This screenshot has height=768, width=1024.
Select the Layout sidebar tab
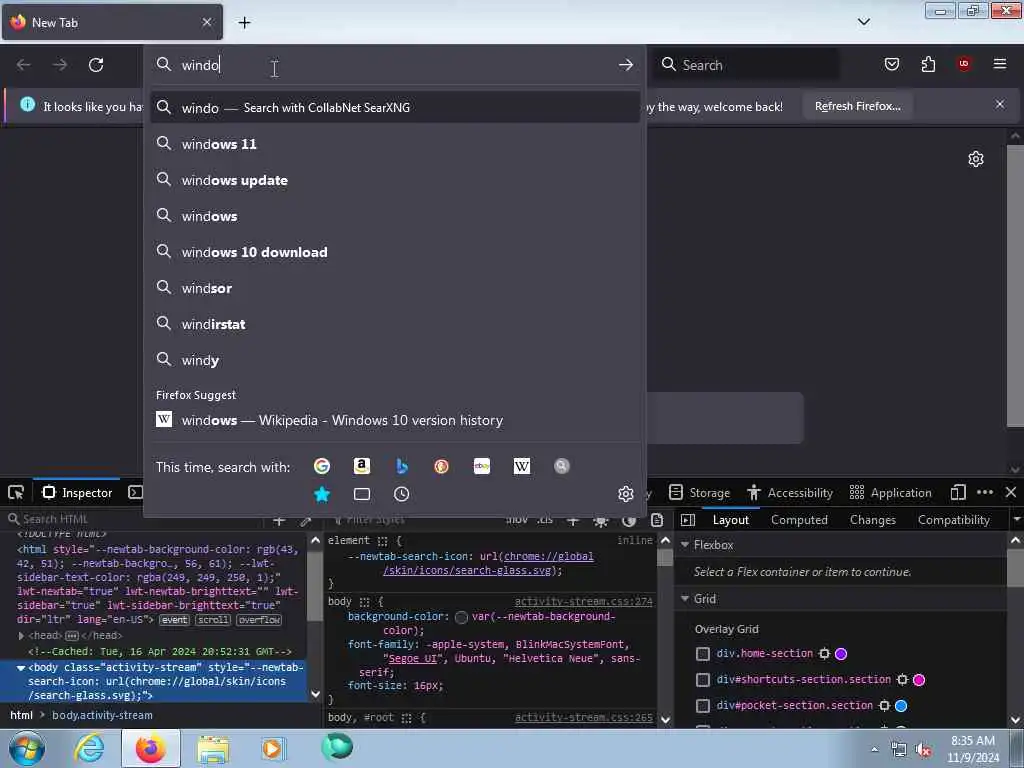(730, 520)
